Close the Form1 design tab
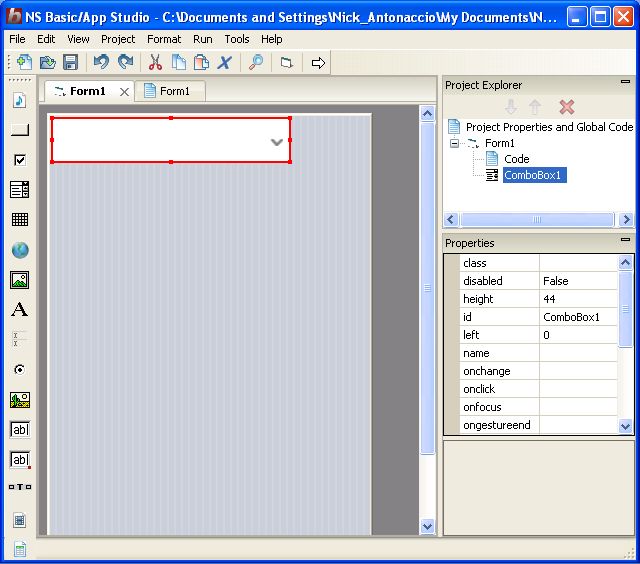Image resolution: width=640 pixels, height=564 pixels. pos(124,92)
